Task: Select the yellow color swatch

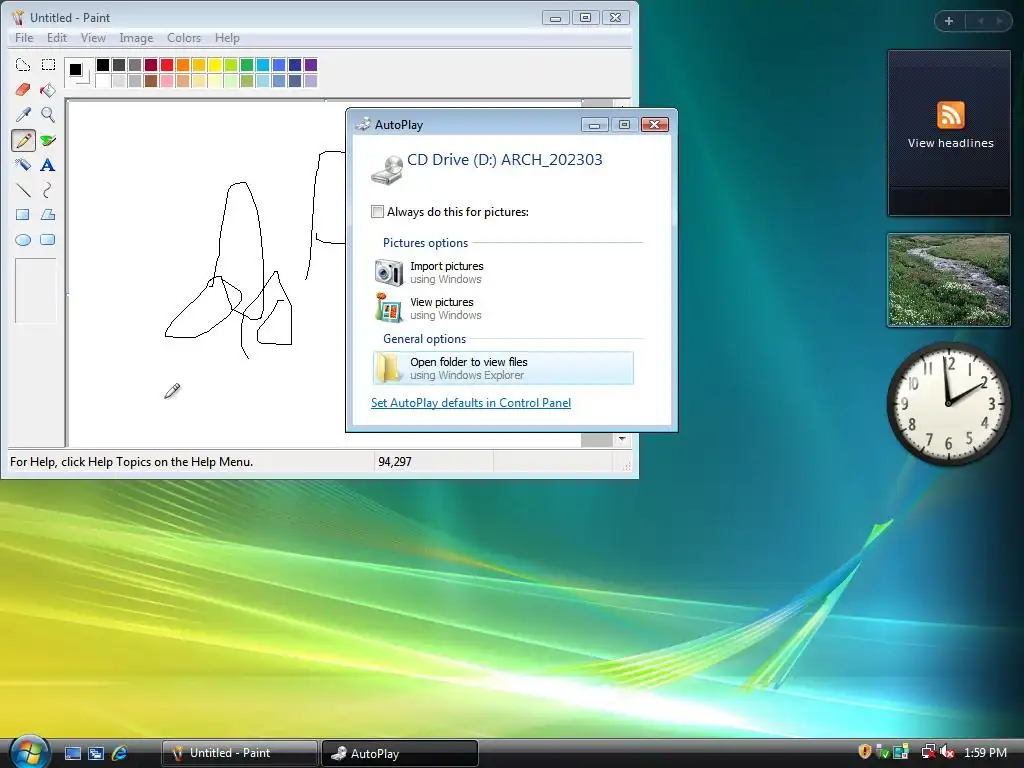Action: pos(215,65)
